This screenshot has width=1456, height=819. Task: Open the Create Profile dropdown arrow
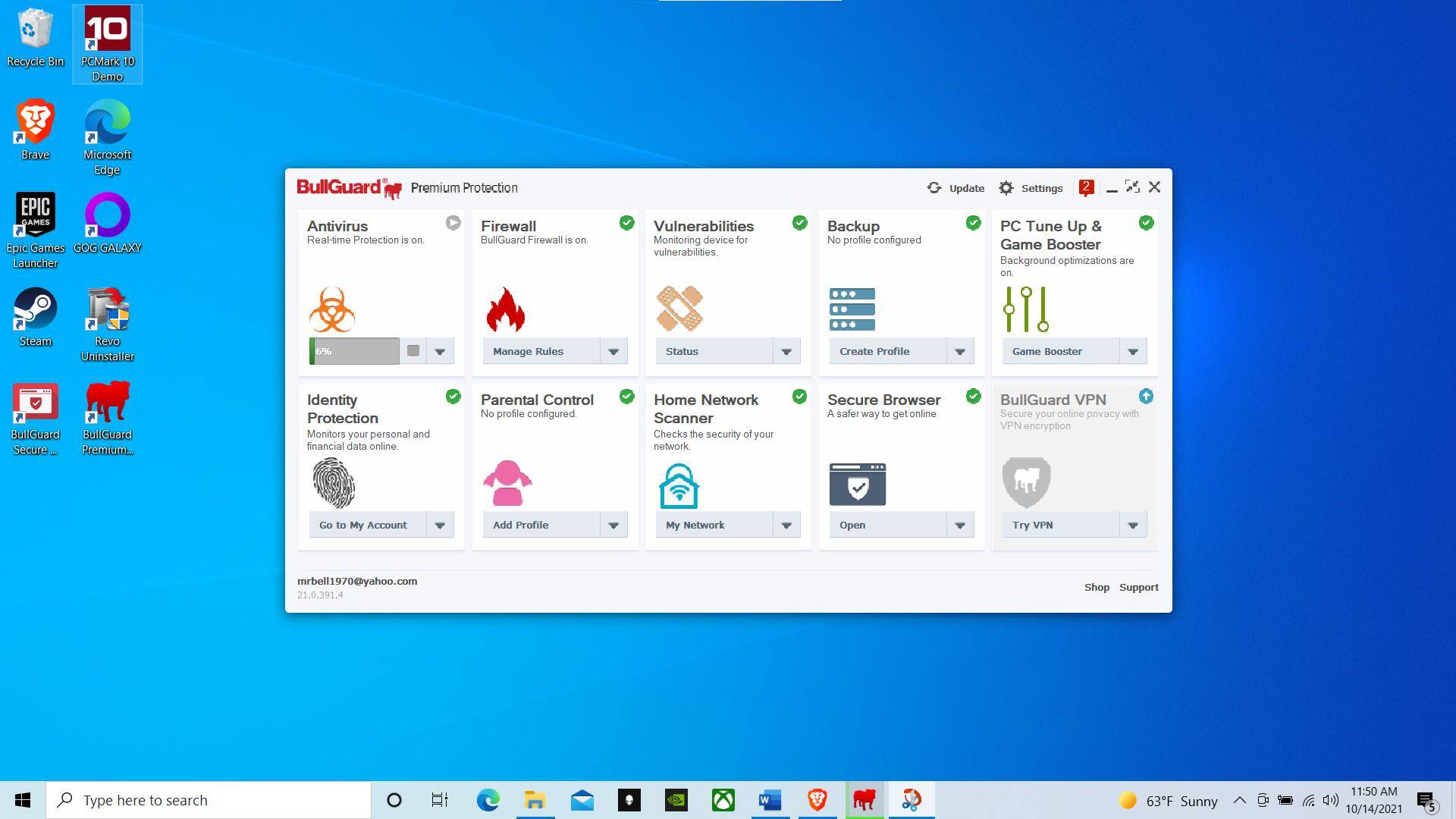(x=960, y=352)
